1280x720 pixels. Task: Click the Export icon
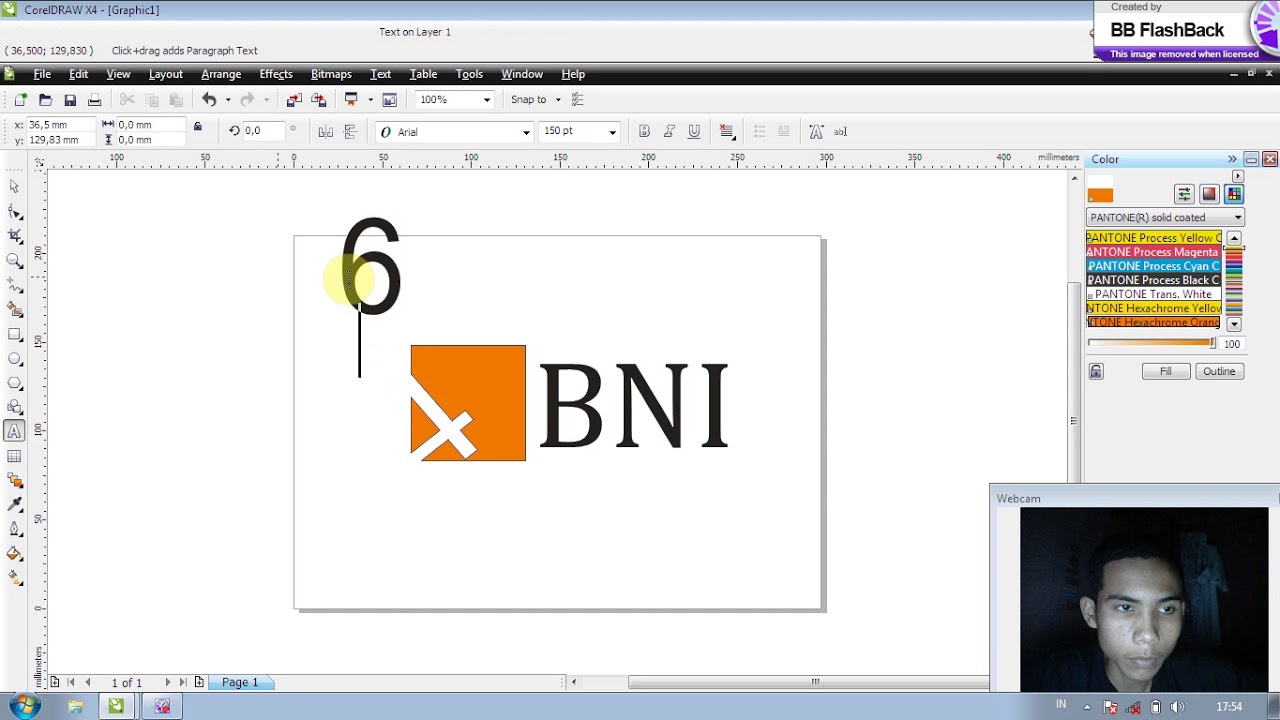point(319,99)
